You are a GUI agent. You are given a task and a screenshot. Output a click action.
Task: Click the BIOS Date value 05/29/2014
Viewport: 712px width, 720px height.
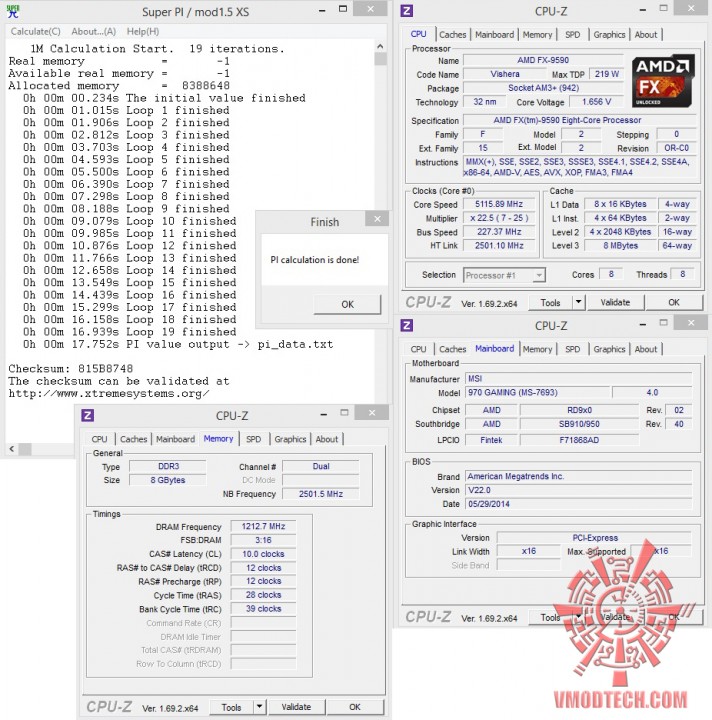[578, 504]
